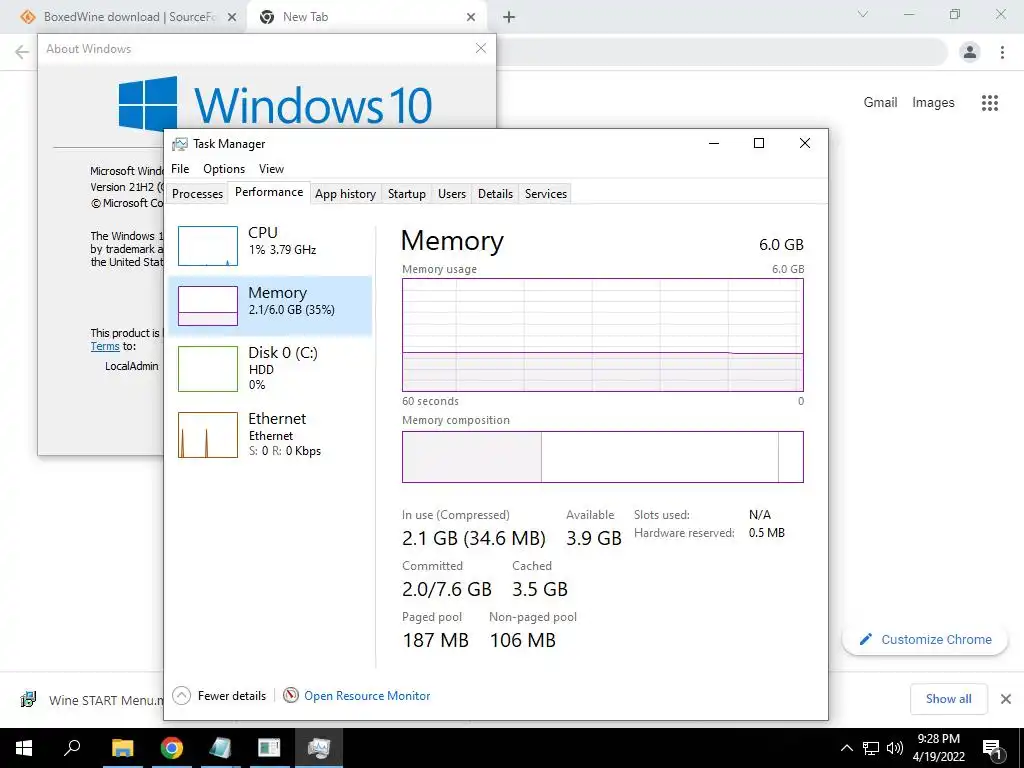Screen dimensions: 1024x768
Task: Click the Performance tab
Action: [x=269, y=192]
